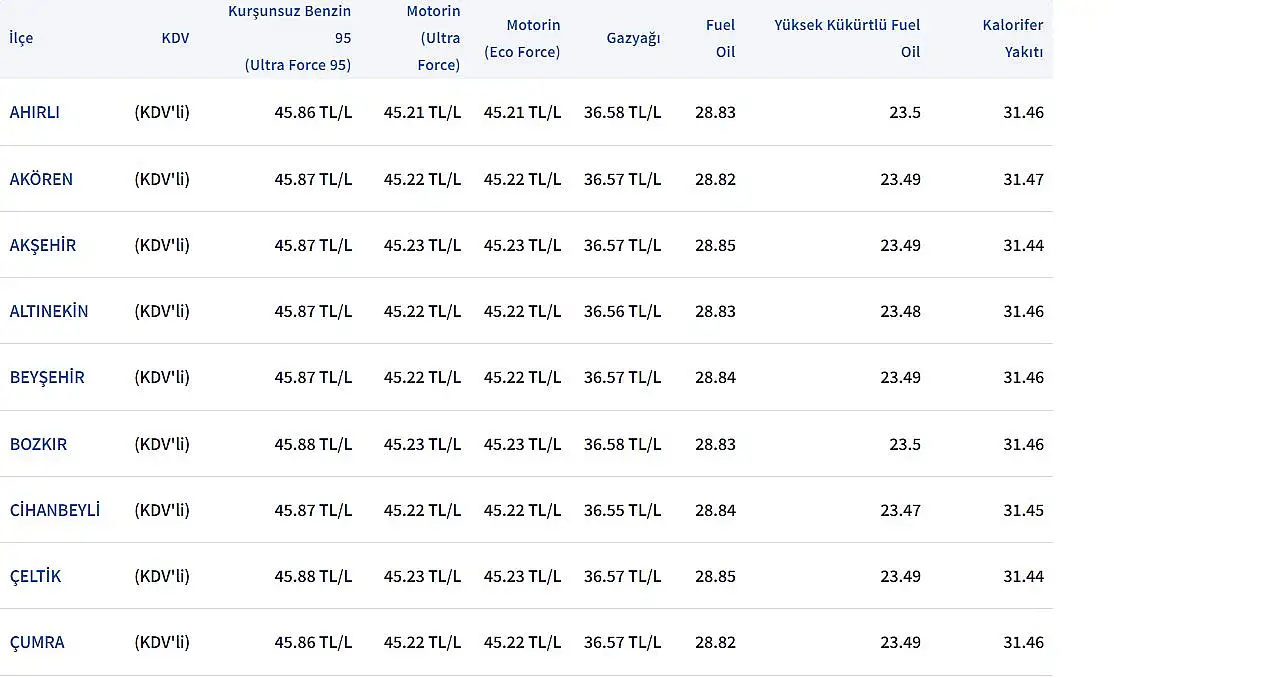Go to the ALTINEKİN district link
1280x678 pixels.
[x=49, y=311]
